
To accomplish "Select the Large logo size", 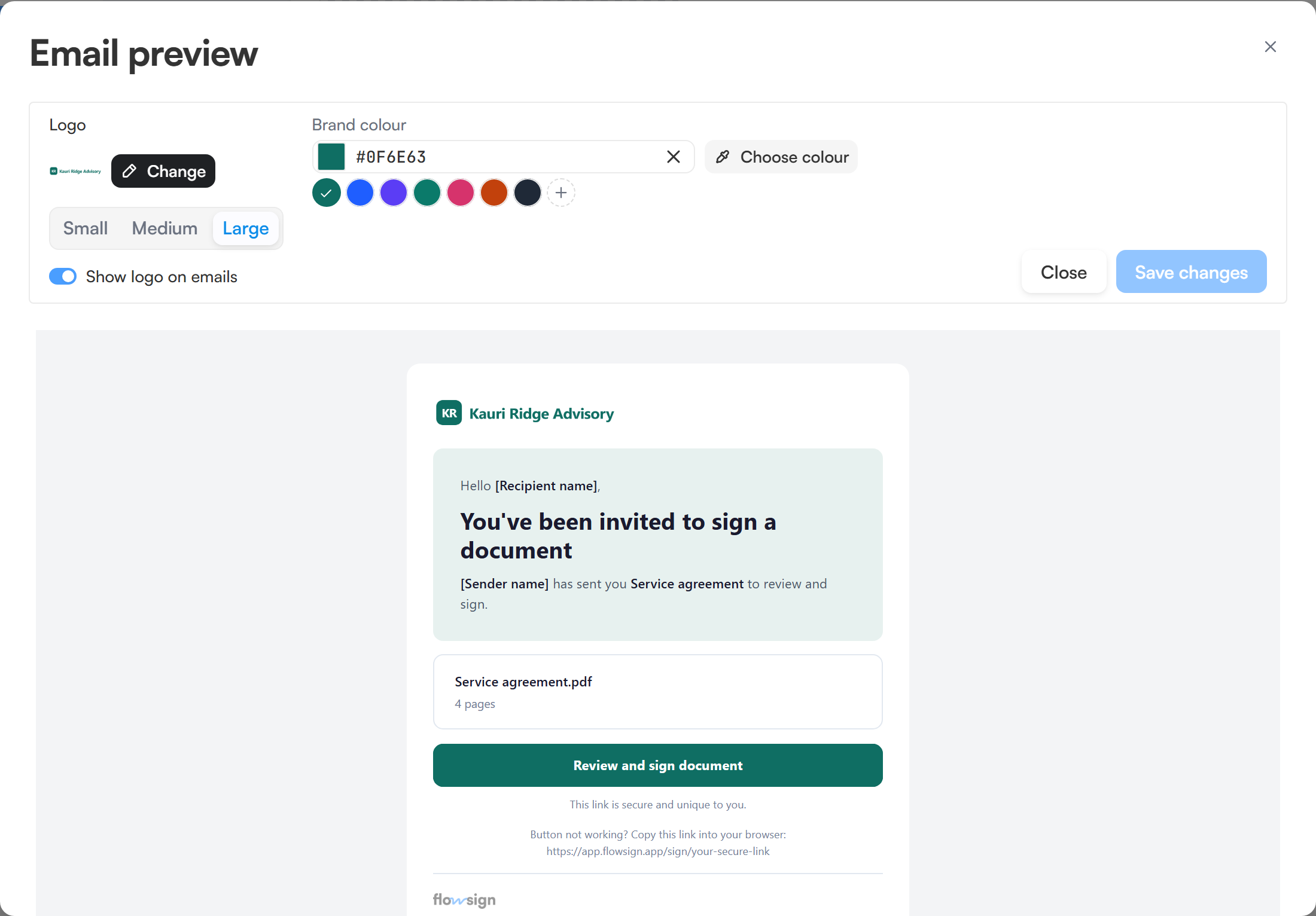I will [246, 228].
